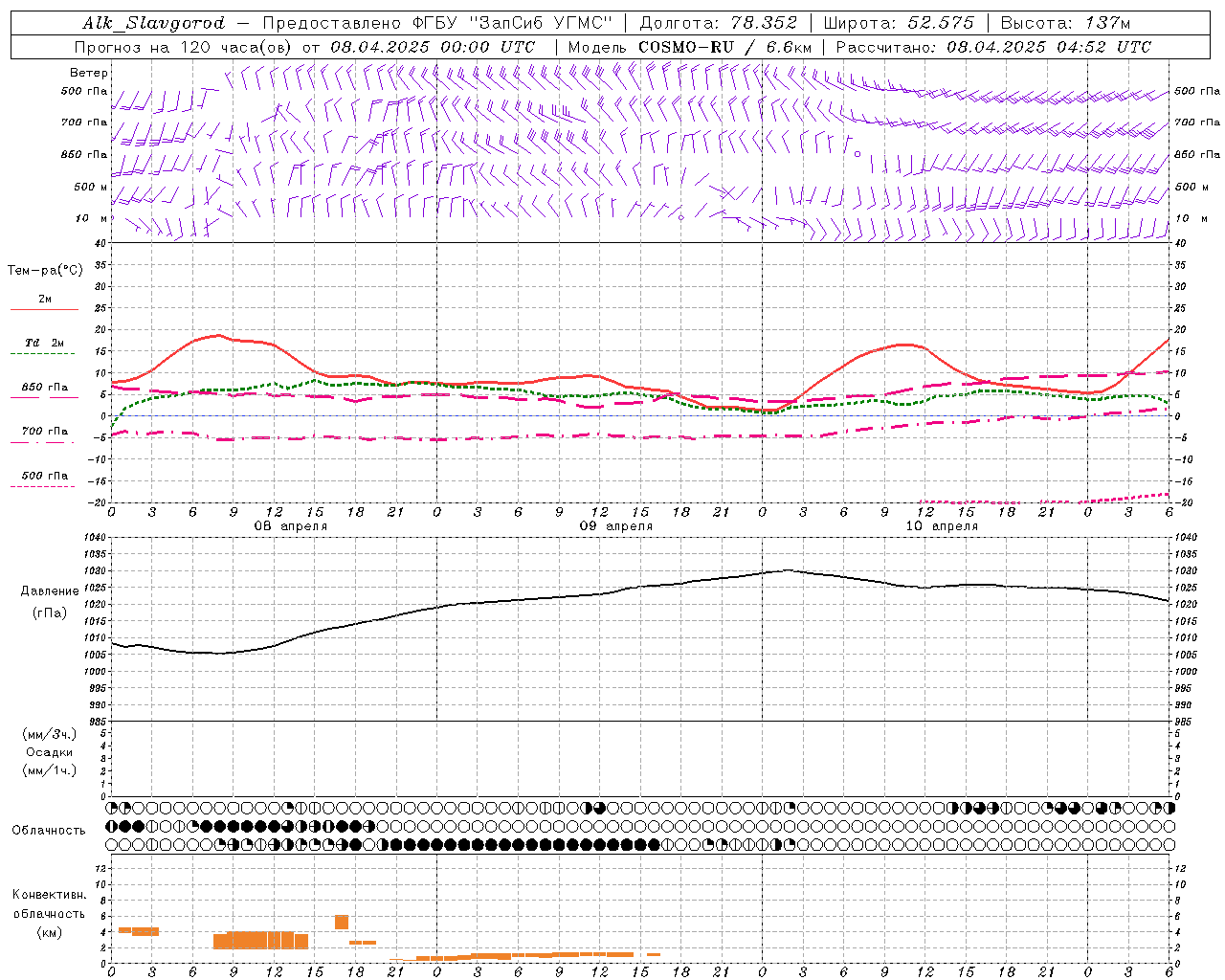Click the Рассчитано: 08.04.2025 04:52 UTC timestamp
Image resolution: width=1225 pixels, height=980 pixels.
coord(993,47)
